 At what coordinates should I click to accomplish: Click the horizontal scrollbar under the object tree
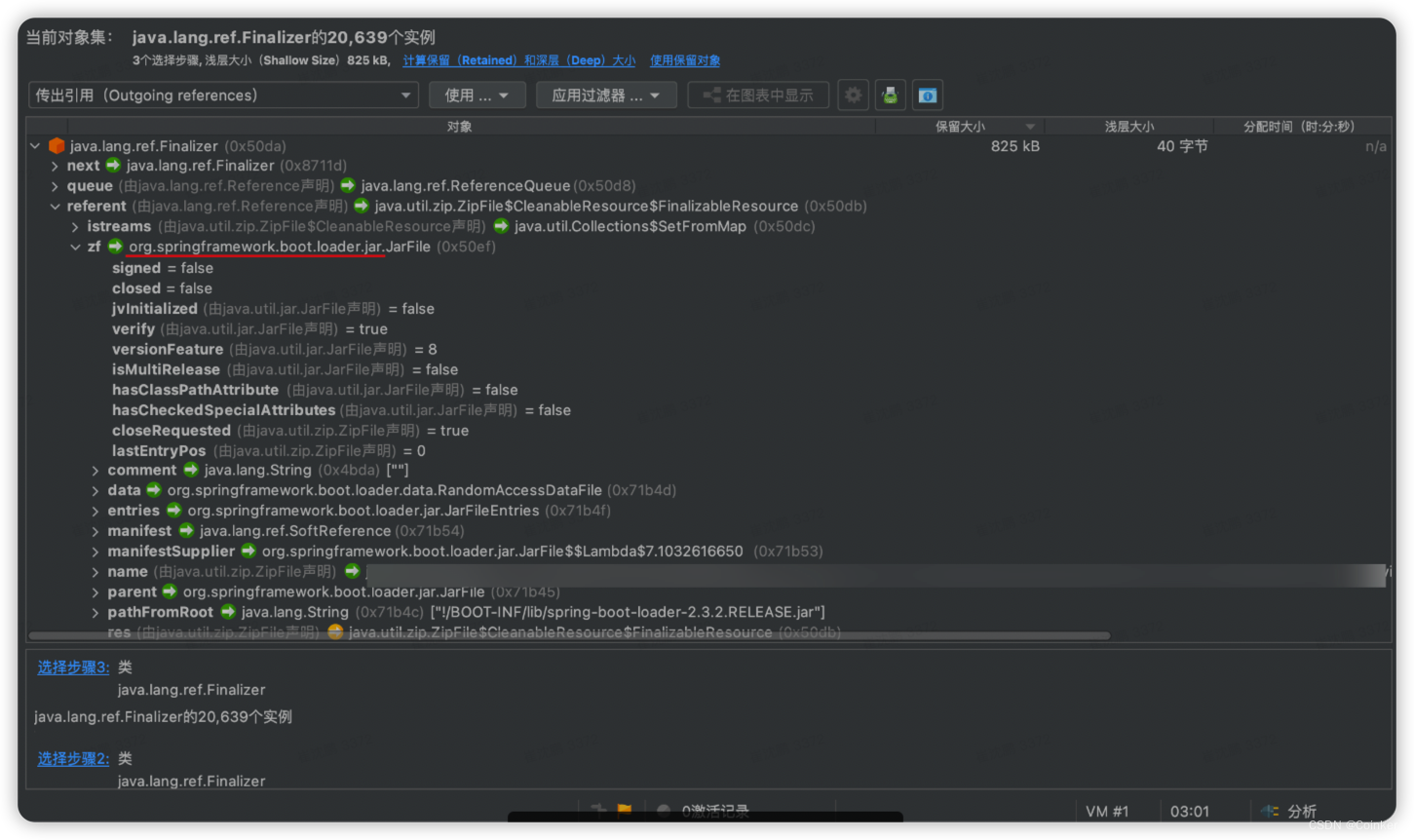[x=569, y=636]
